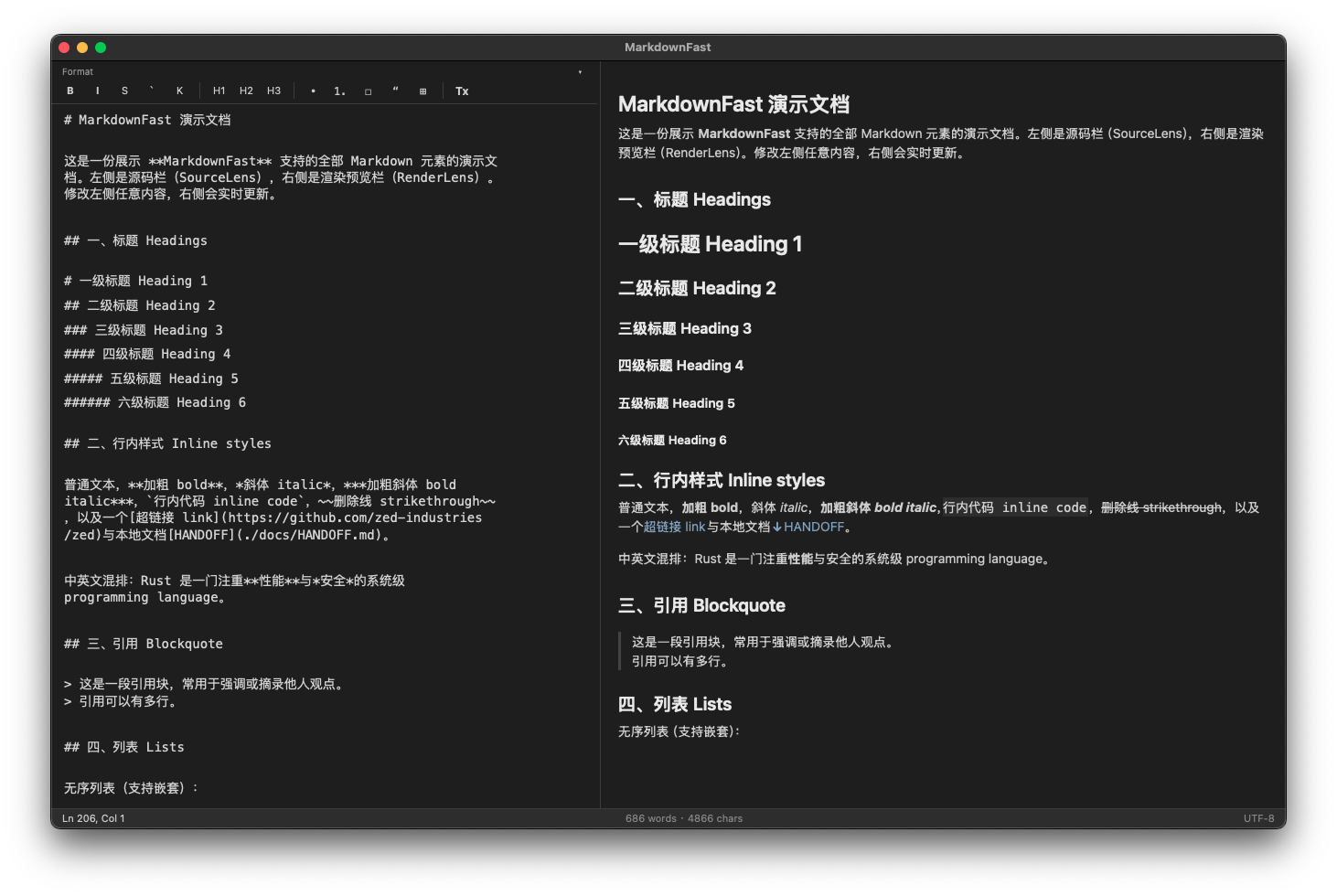Screen dimensions: 1337x896
Task: Click the strikethrough text 删除线 in preview
Action: [x=1161, y=507]
